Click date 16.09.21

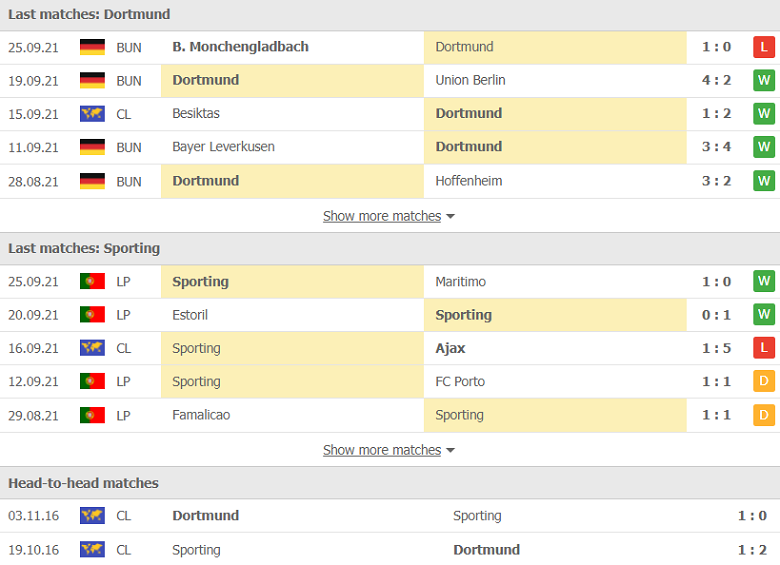(33, 349)
